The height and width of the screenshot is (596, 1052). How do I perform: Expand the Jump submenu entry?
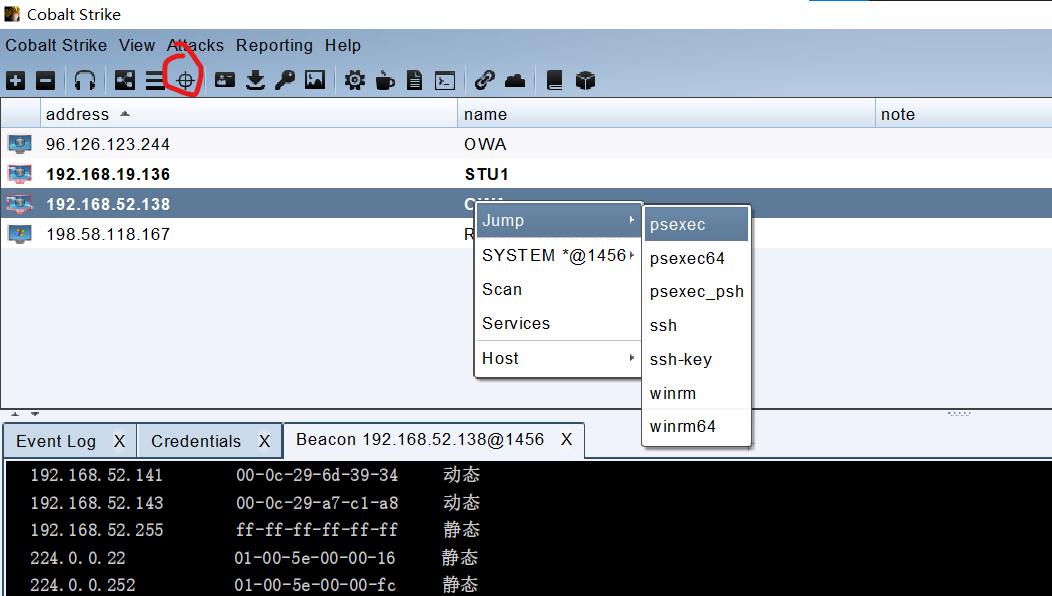tap(558, 220)
